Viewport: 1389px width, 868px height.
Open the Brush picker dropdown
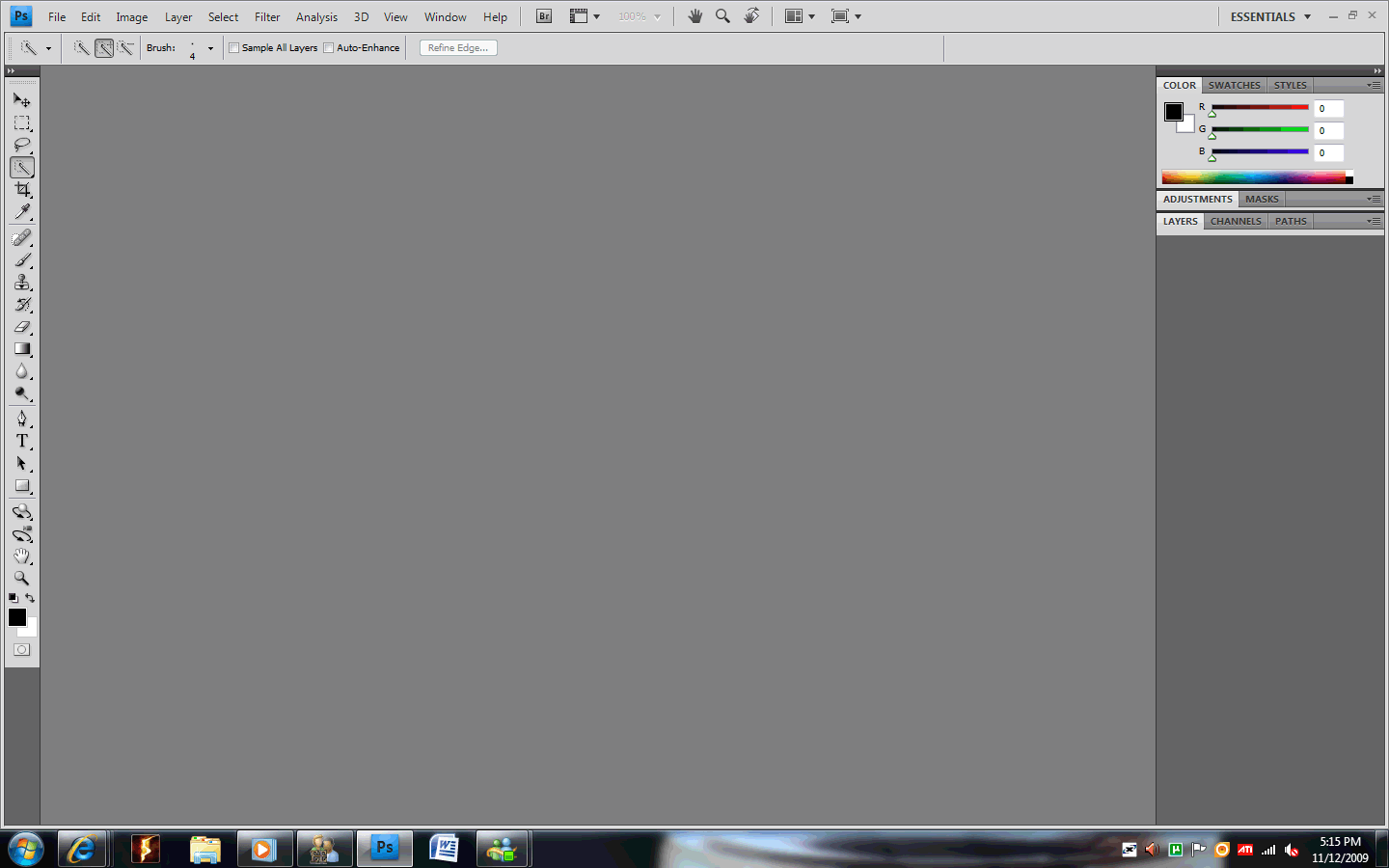coord(210,48)
